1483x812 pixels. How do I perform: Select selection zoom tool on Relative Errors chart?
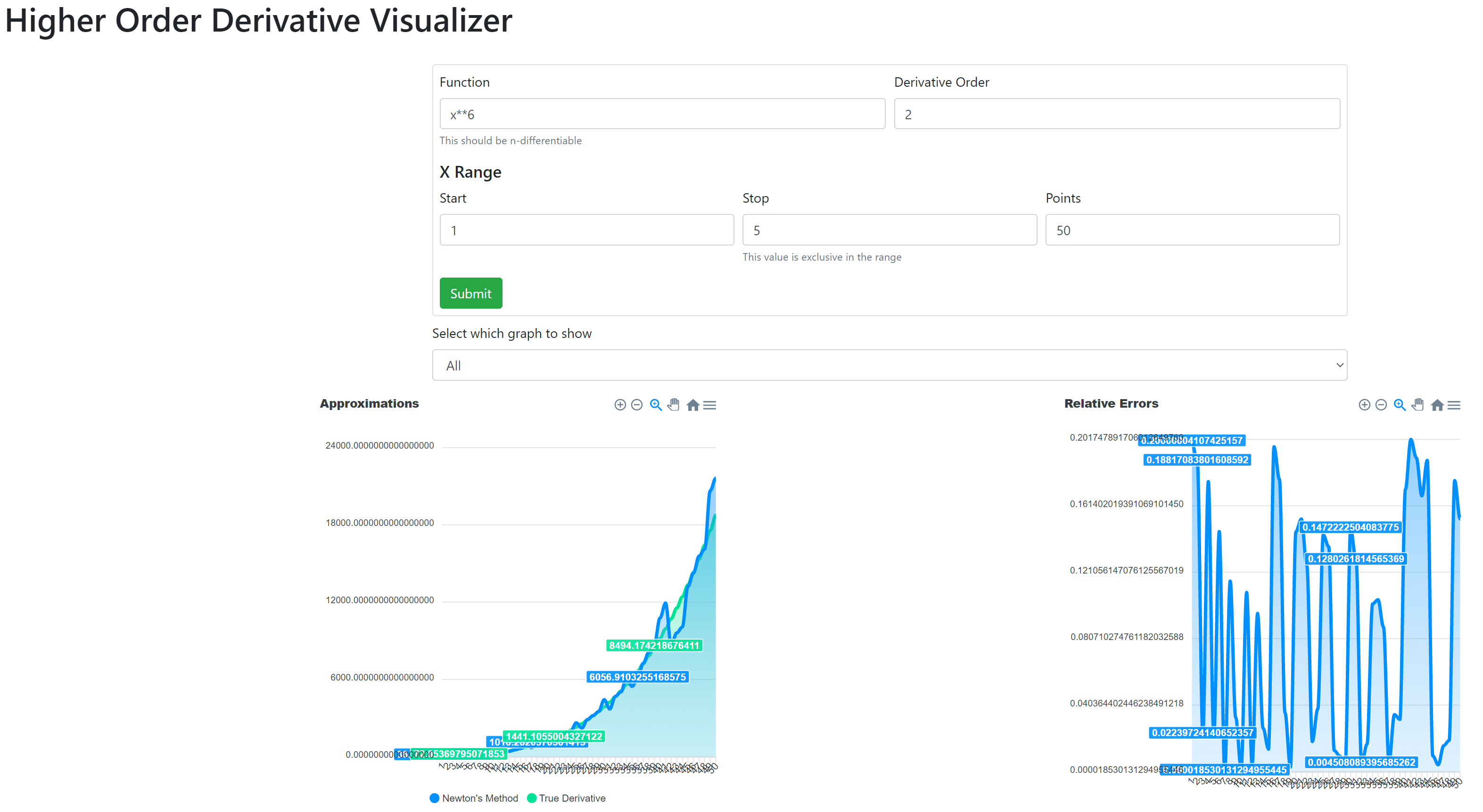coord(1400,405)
